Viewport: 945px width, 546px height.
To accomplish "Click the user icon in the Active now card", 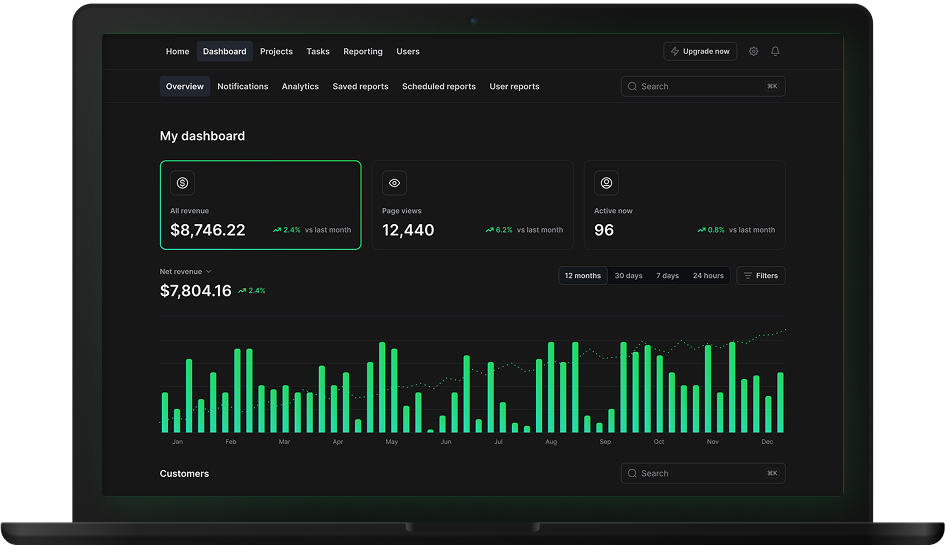I will pyautogui.click(x=606, y=183).
